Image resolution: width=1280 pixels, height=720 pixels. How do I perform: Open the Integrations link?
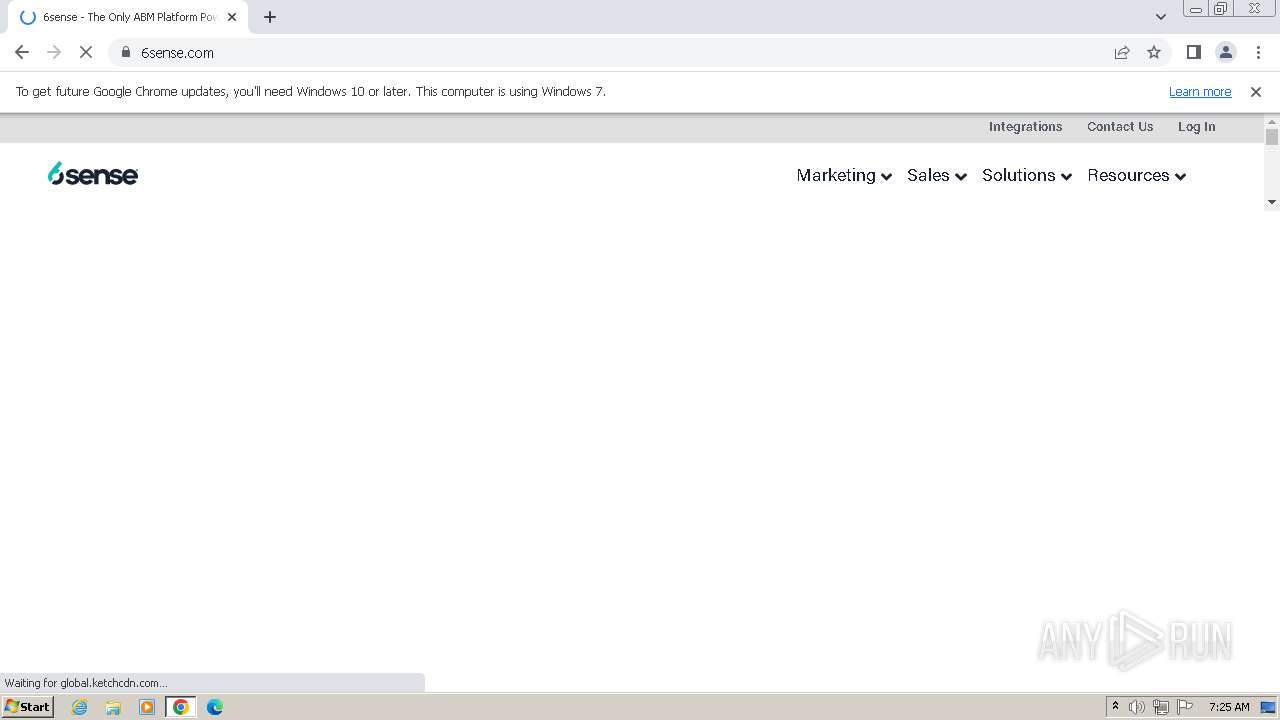click(1025, 127)
